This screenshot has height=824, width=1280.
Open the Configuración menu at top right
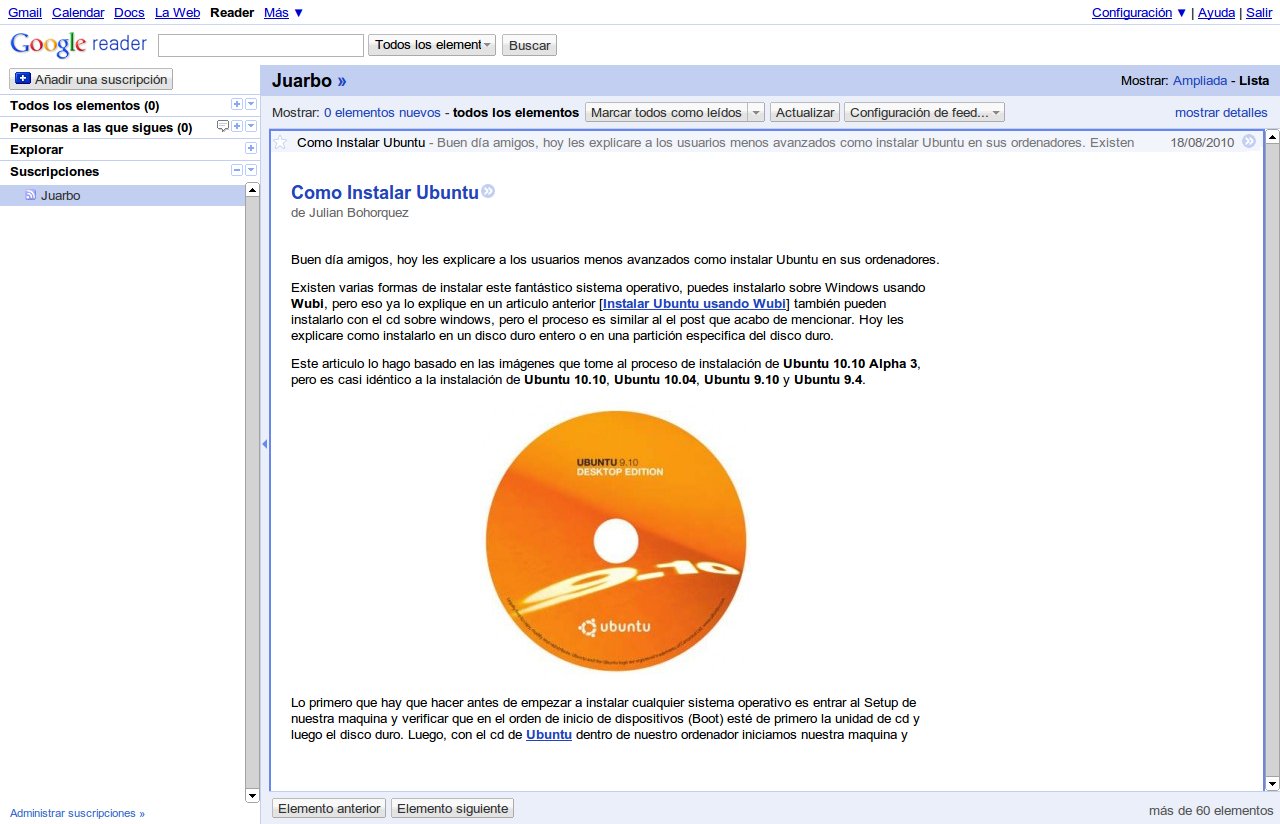[x=1139, y=13]
